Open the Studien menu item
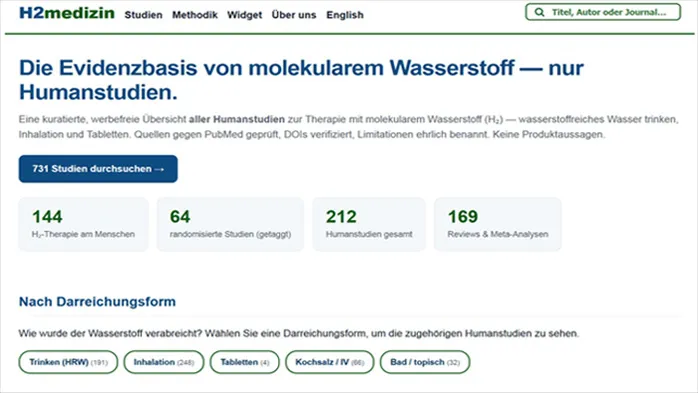This screenshot has height=393, width=698. tap(143, 15)
